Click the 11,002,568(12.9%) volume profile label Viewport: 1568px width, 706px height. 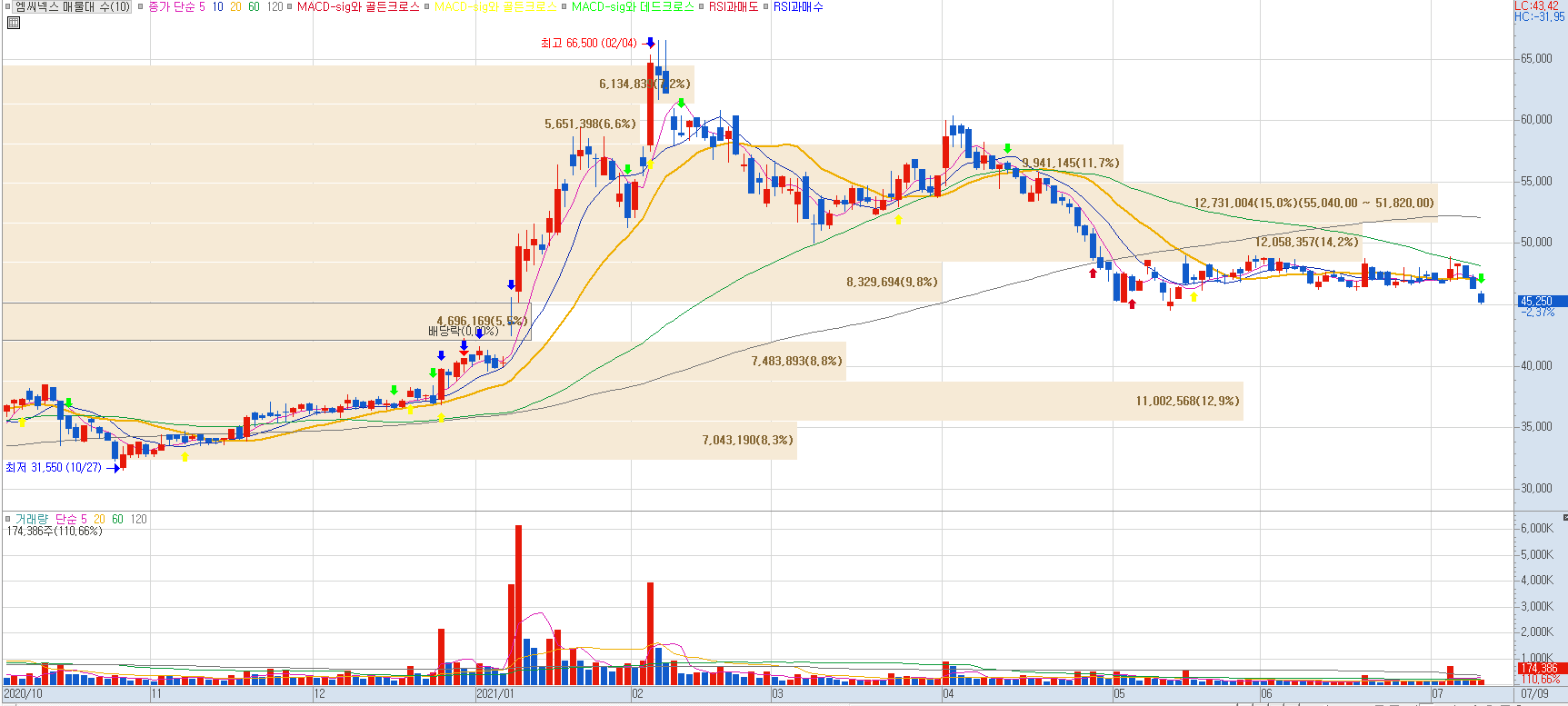1188,402
